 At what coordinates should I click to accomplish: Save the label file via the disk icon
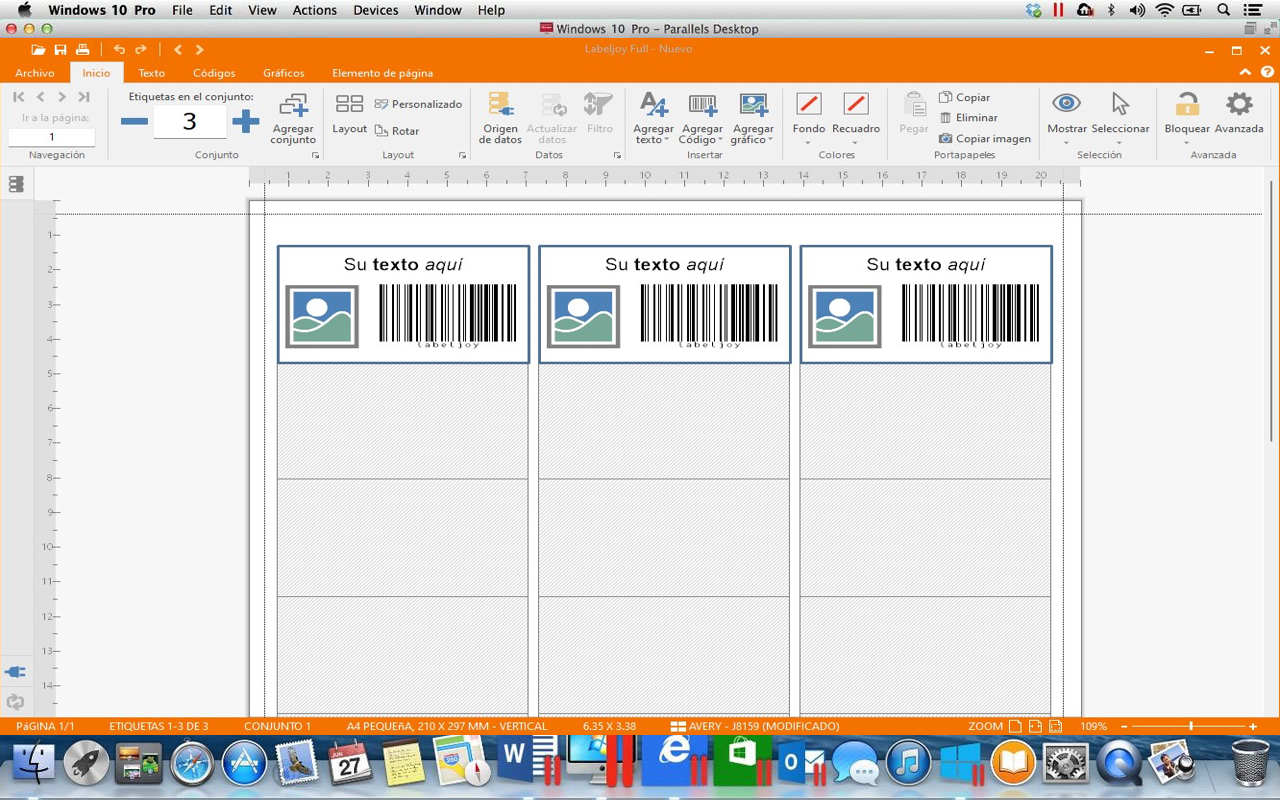tap(61, 50)
